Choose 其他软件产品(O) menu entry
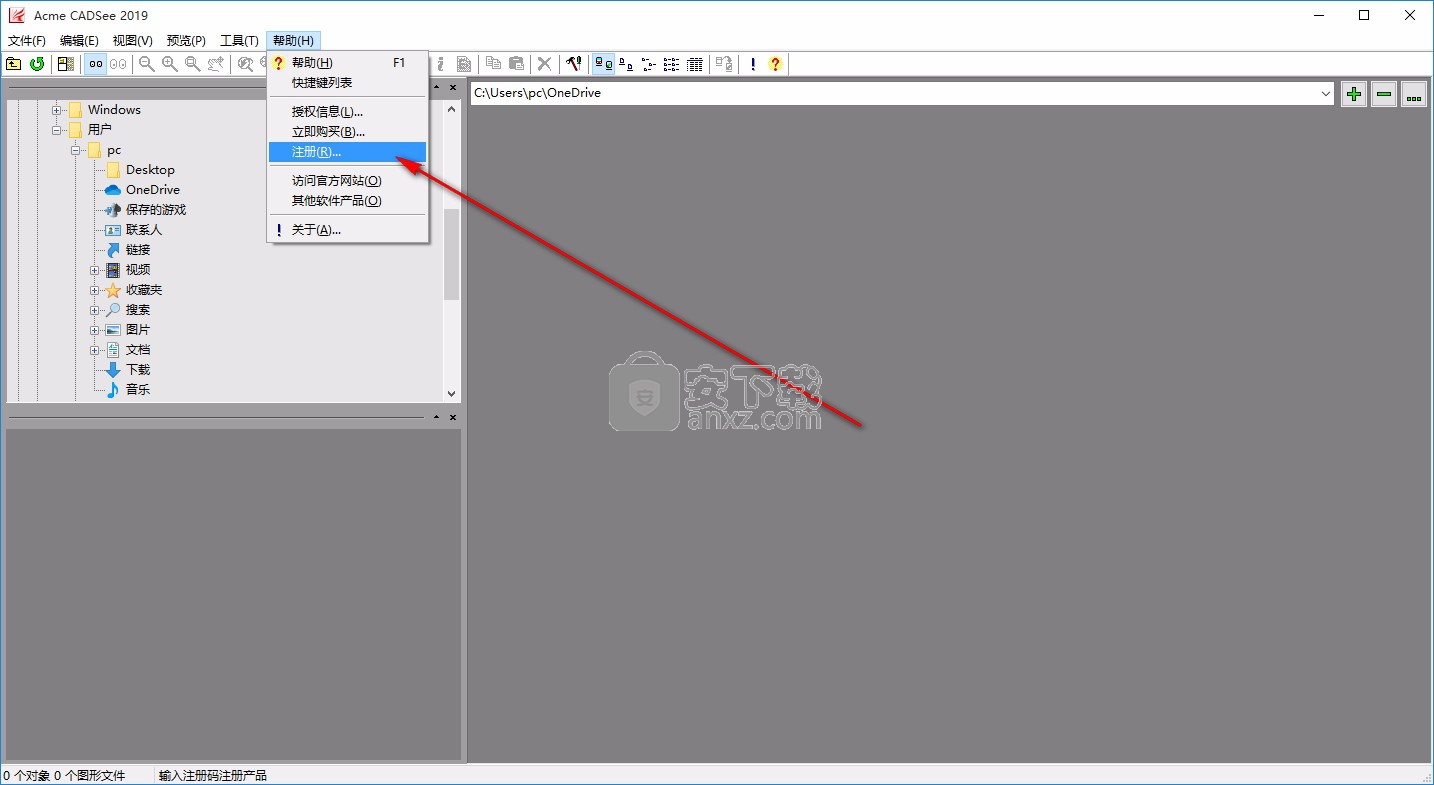The width and height of the screenshot is (1434, 785). point(347,201)
